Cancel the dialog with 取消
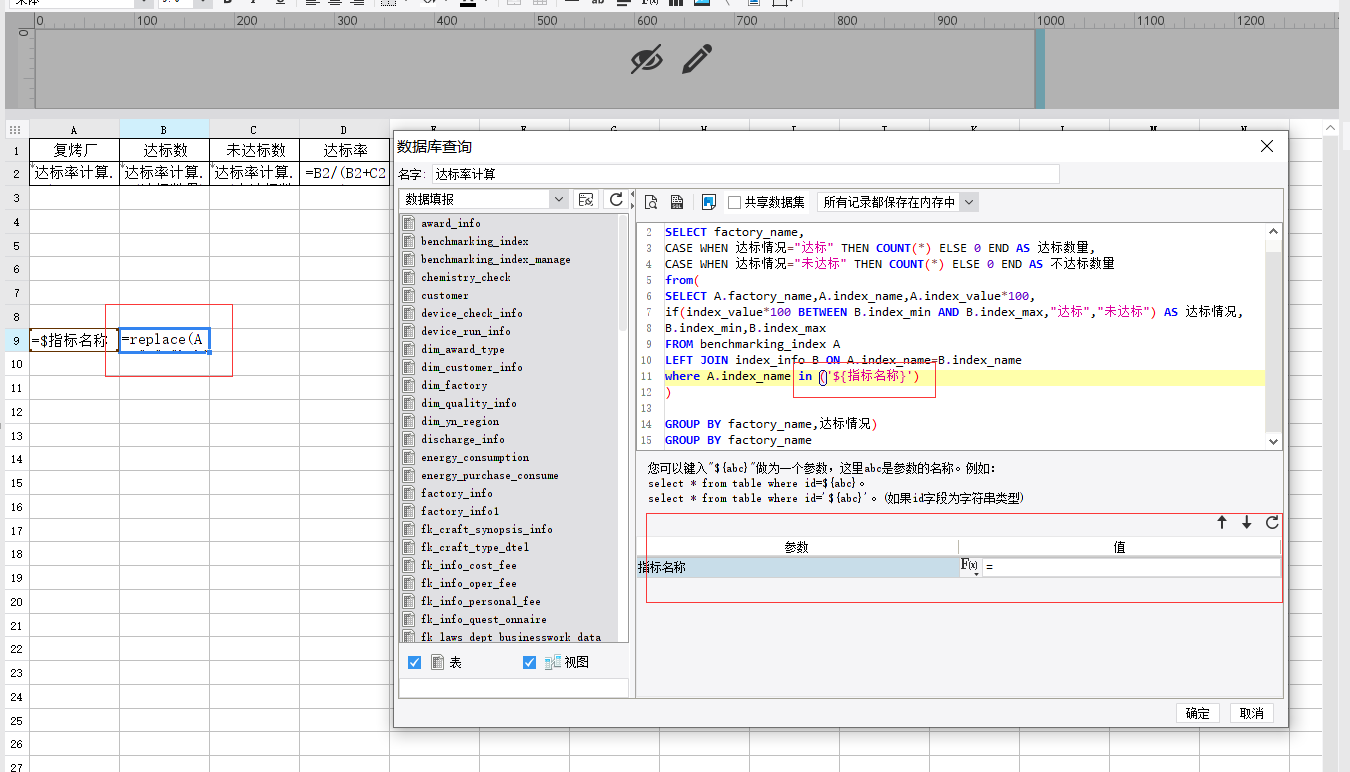1350x772 pixels. (x=1252, y=713)
